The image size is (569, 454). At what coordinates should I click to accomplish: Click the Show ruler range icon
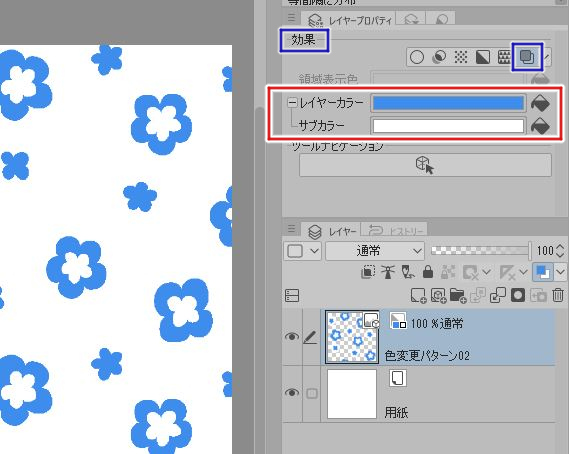coord(508,272)
